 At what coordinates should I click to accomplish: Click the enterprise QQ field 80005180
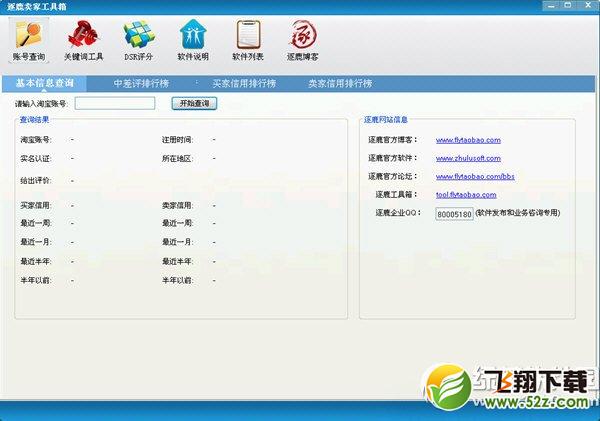(x=454, y=214)
